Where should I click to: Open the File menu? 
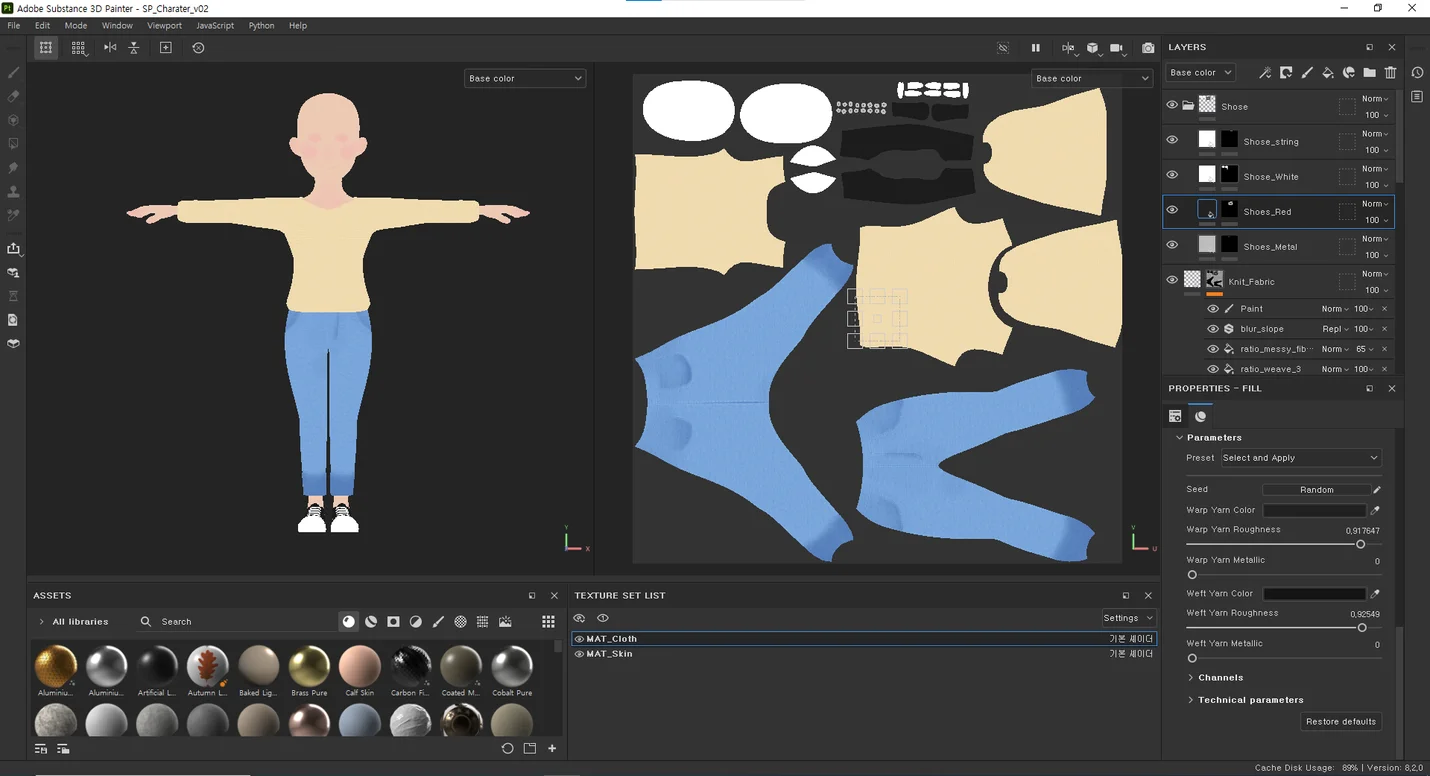(x=14, y=25)
